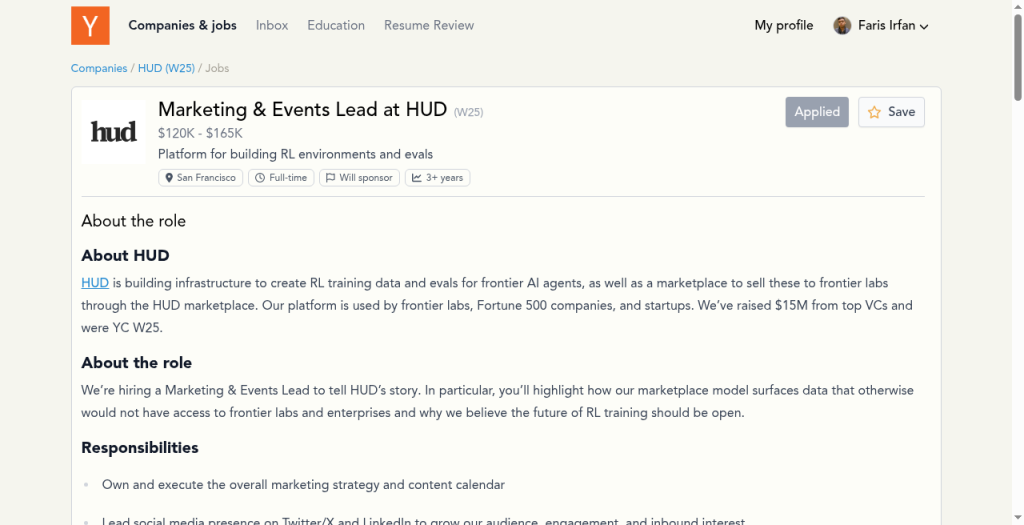Follow the HUD hyperlink in About HUD
This screenshot has height=525, width=1024.
click(x=95, y=283)
